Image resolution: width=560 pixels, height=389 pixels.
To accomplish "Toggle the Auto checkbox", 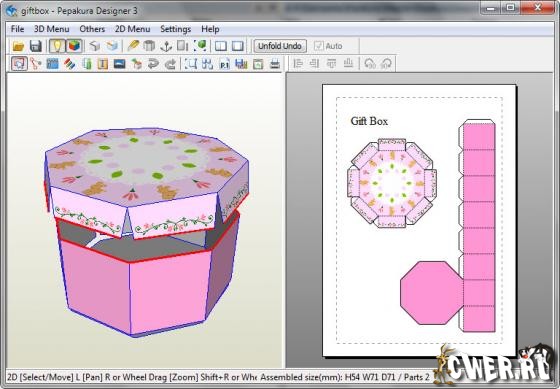I will [x=328, y=46].
